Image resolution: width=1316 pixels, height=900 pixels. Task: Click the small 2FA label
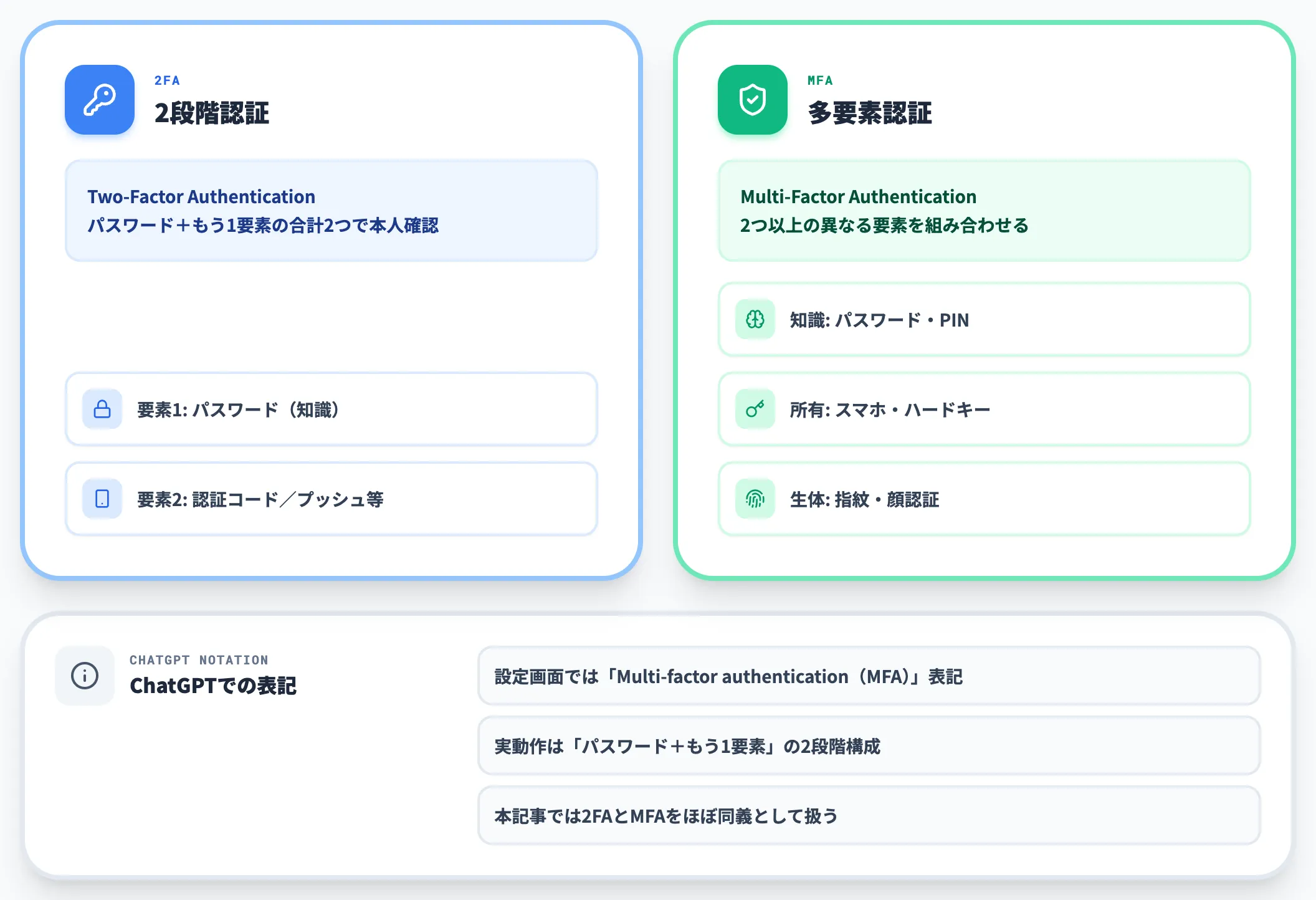point(167,80)
